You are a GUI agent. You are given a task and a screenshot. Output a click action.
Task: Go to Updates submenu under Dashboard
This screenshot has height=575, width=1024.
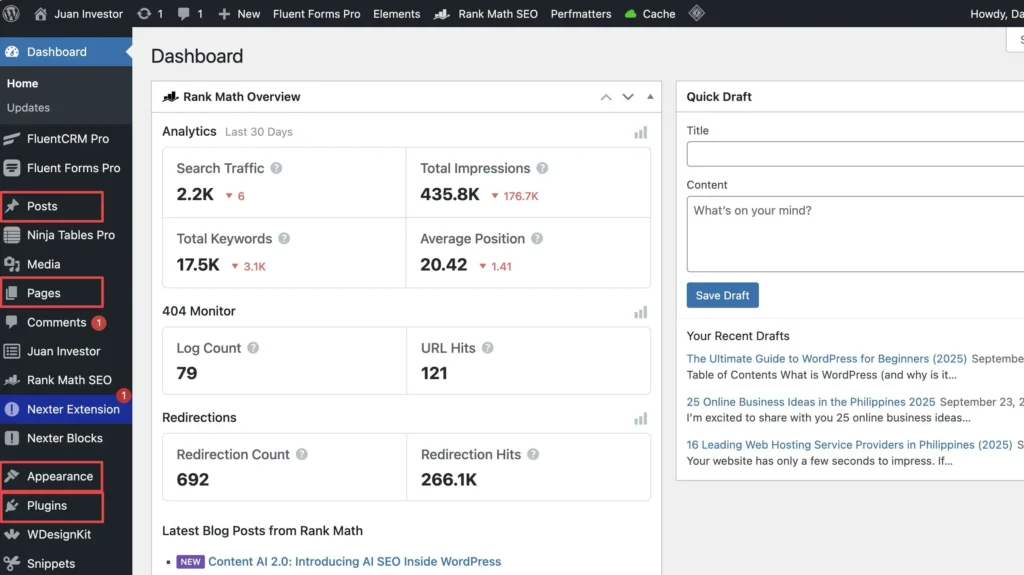(x=28, y=107)
